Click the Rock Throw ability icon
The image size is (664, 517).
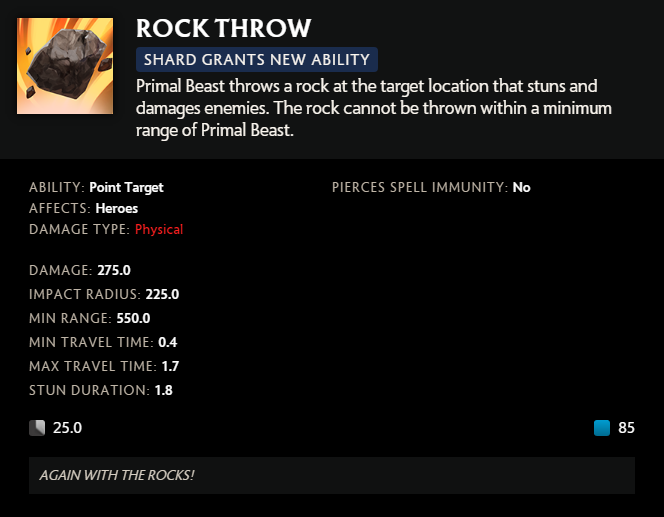point(65,66)
